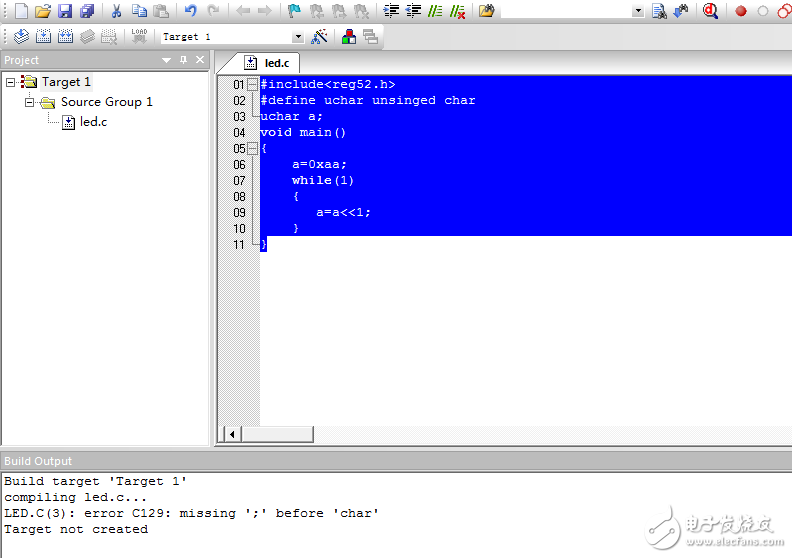Navigate backwards with left arrow
Viewport: 792px width, 558px height.
pyautogui.click(x=243, y=11)
